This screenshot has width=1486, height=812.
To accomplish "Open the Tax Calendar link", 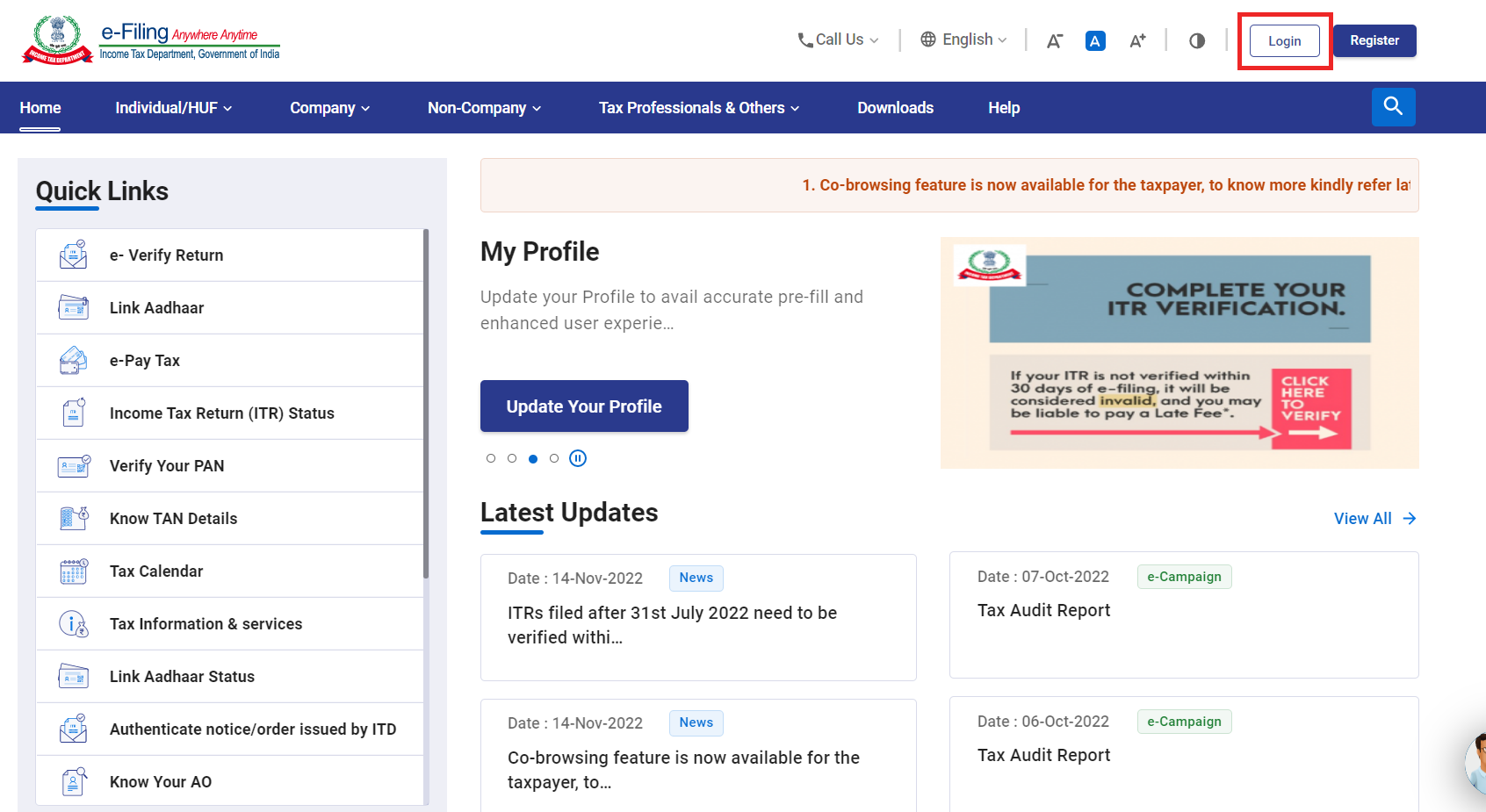I will pyautogui.click(x=230, y=571).
